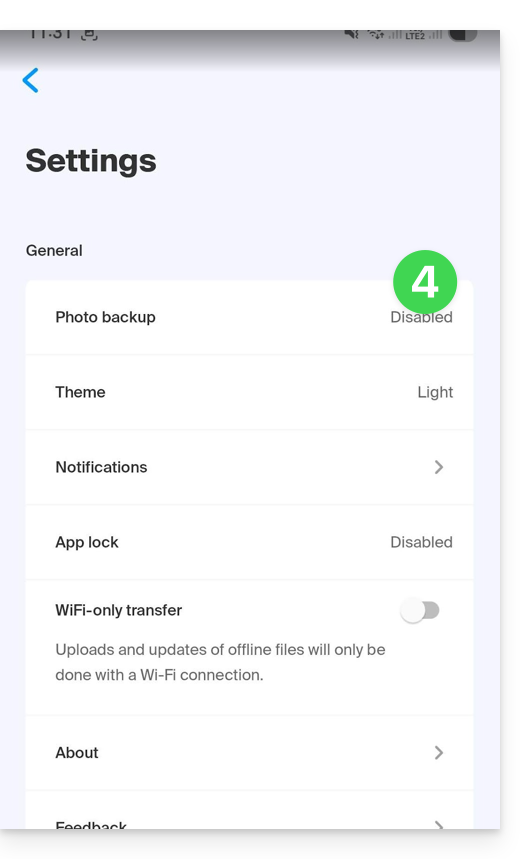Click the green number 4 badge
530x859 pixels.
click(x=425, y=282)
